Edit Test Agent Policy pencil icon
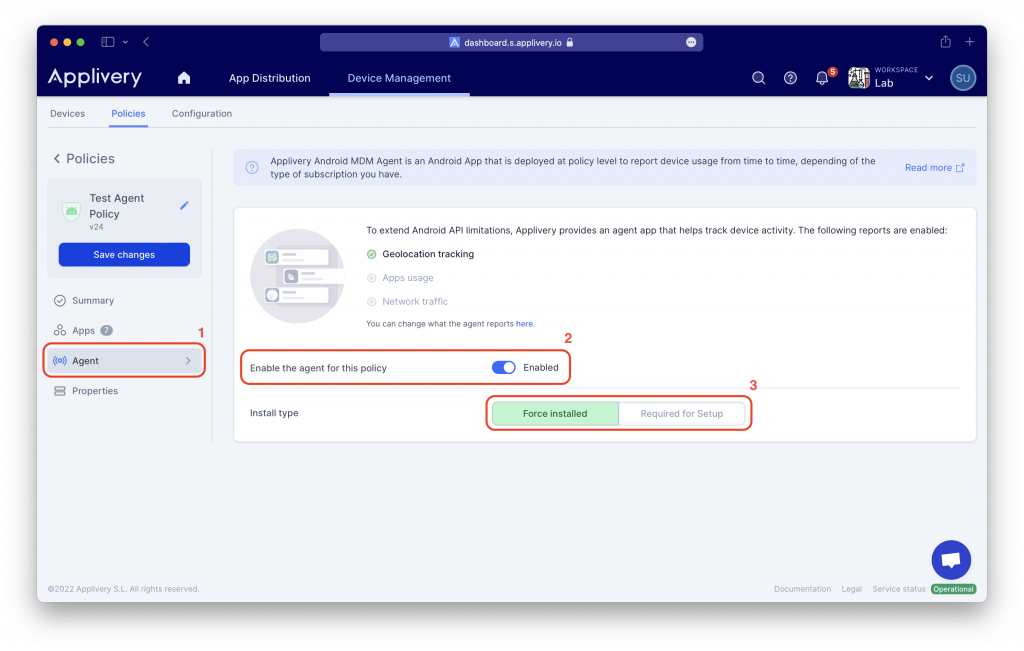Image resolution: width=1024 pixels, height=651 pixels. [184, 206]
